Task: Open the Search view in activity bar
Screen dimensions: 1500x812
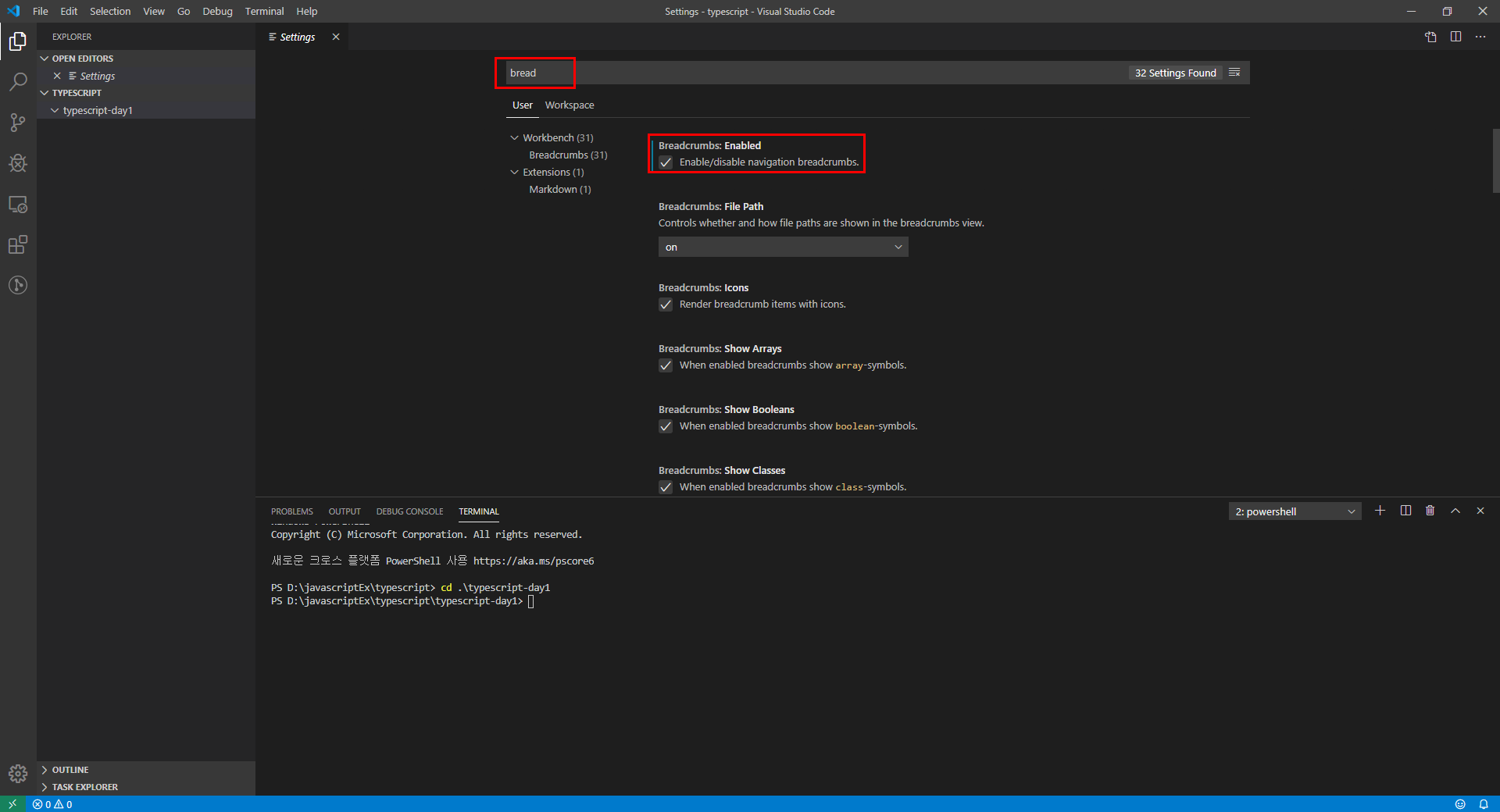Action: point(18,82)
